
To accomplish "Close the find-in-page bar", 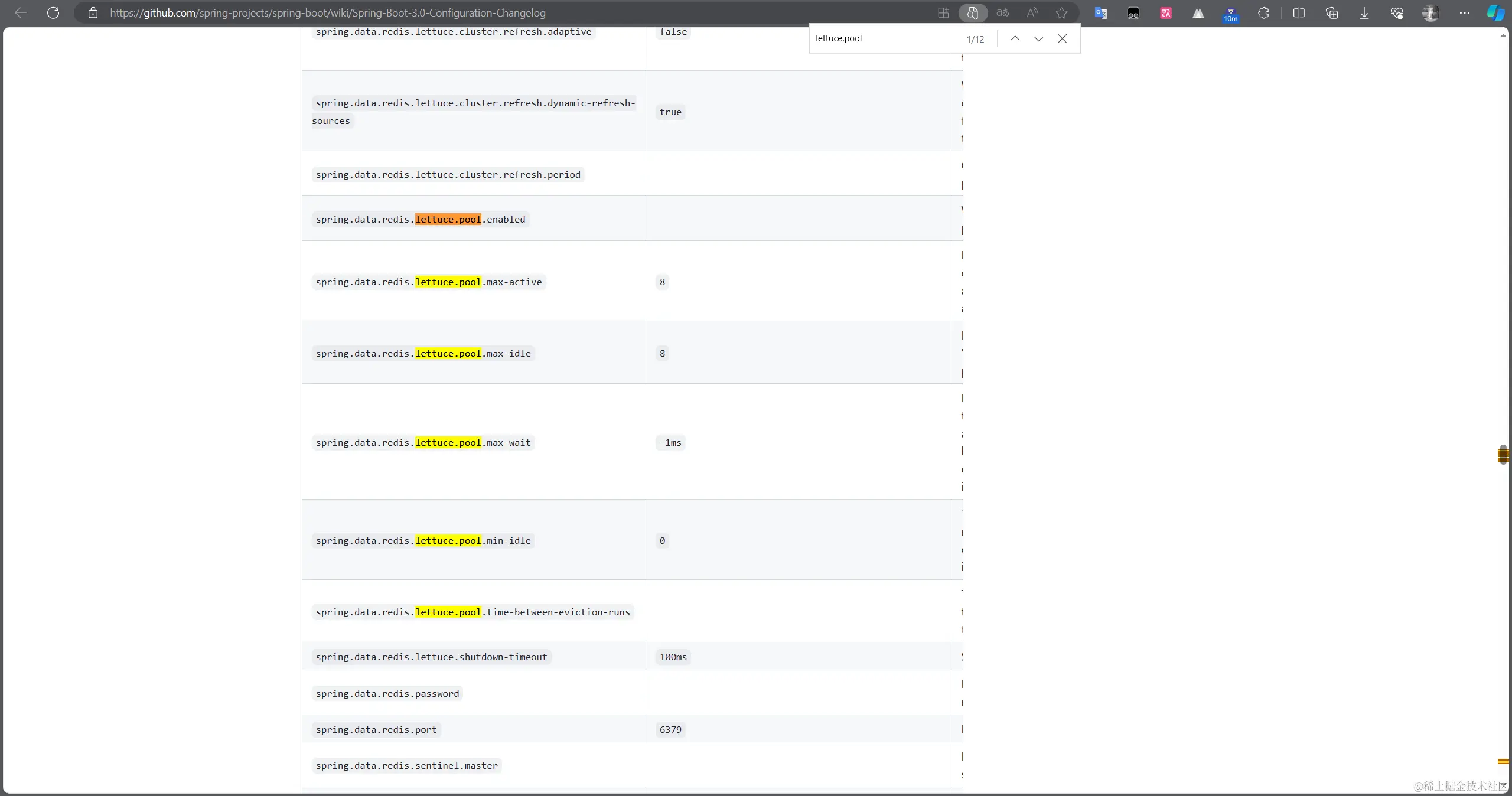I will click(x=1062, y=38).
